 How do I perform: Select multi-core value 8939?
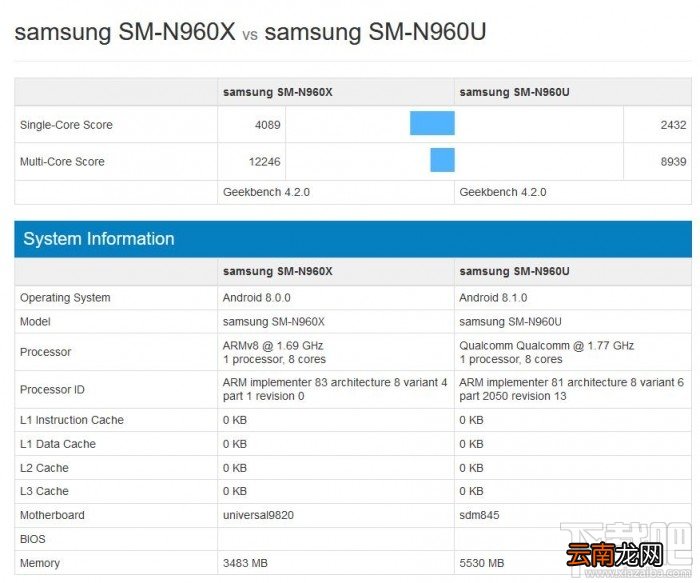[673, 162]
